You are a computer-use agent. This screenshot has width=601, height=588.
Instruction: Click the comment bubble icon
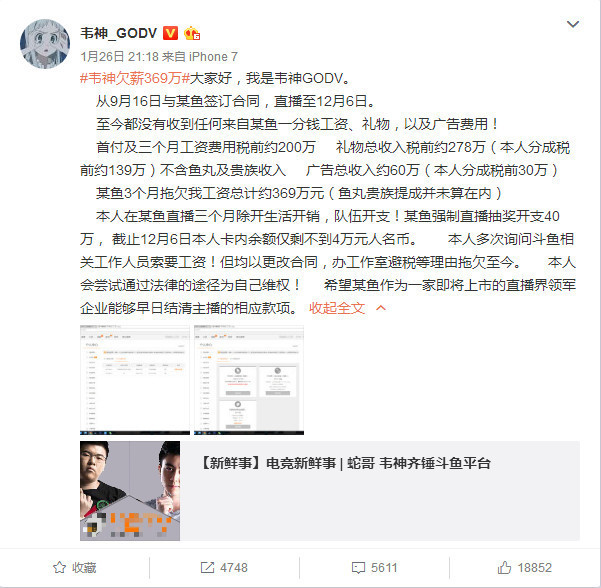point(358,568)
